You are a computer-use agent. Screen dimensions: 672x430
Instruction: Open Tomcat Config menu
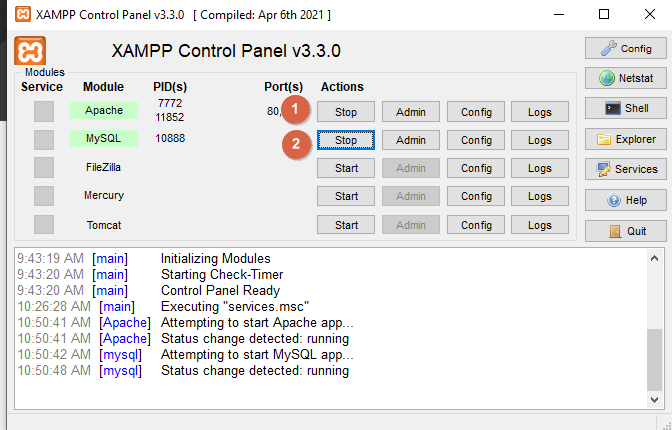coord(476,225)
